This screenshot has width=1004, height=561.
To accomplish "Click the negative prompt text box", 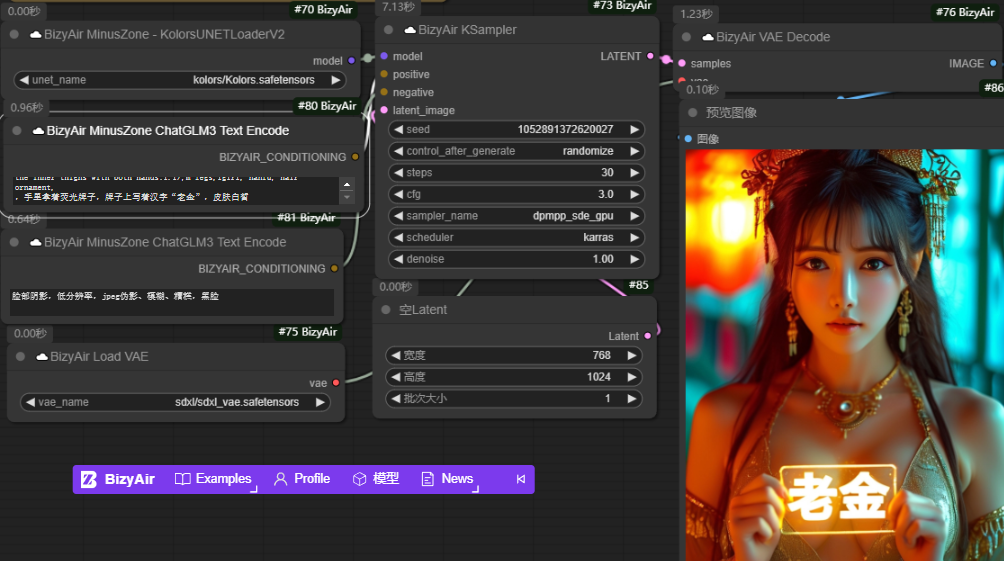I will pyautogui.click(x=172, y=302).
